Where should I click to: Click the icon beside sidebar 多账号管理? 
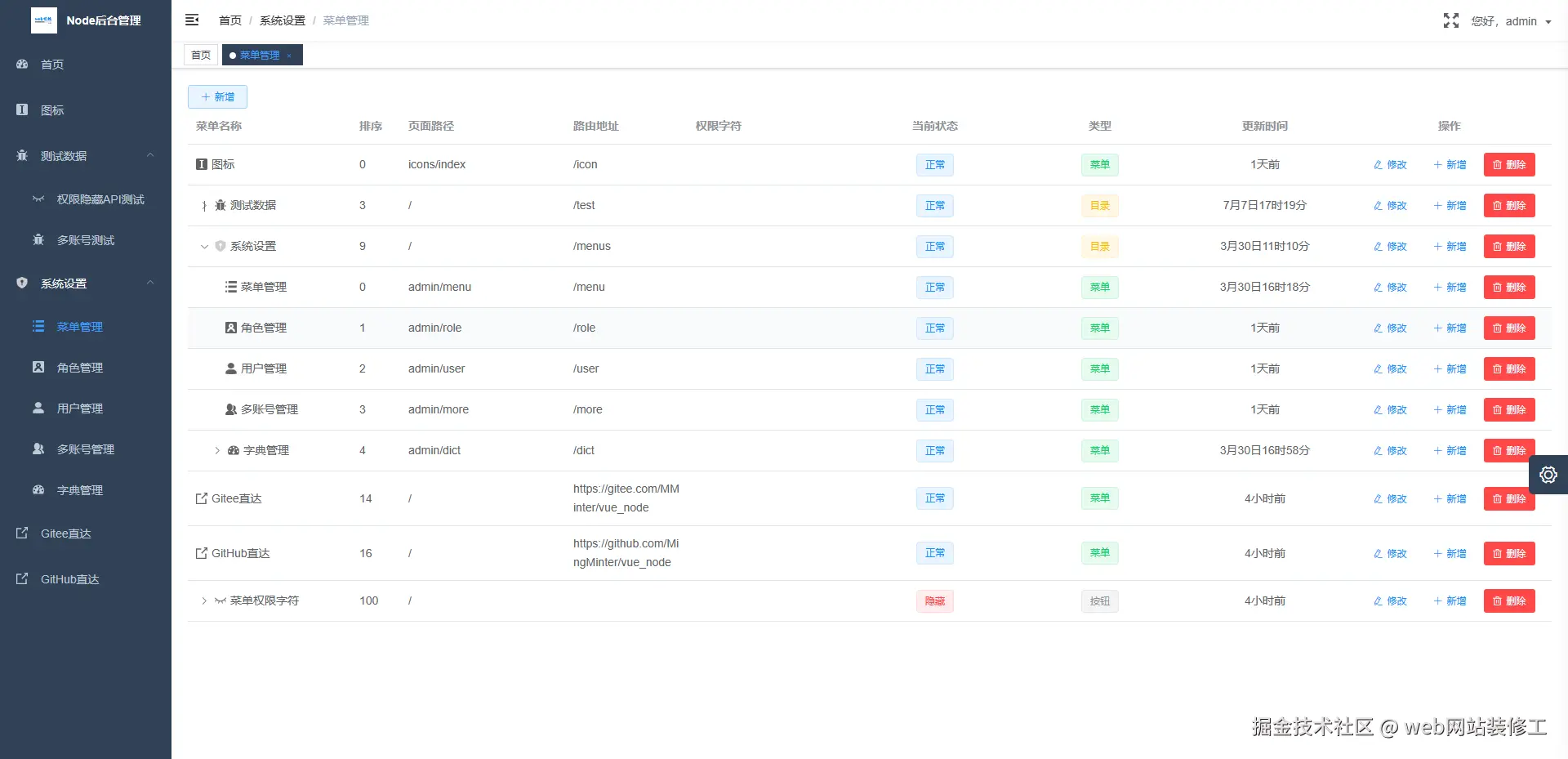click(x=38, y=449)
